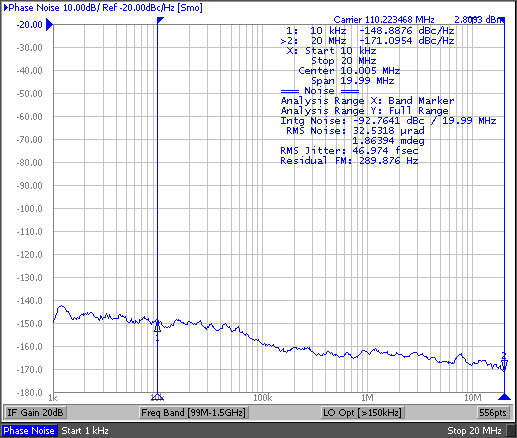Click the band Stop 20 MHz text in readout

click(344, 61)
